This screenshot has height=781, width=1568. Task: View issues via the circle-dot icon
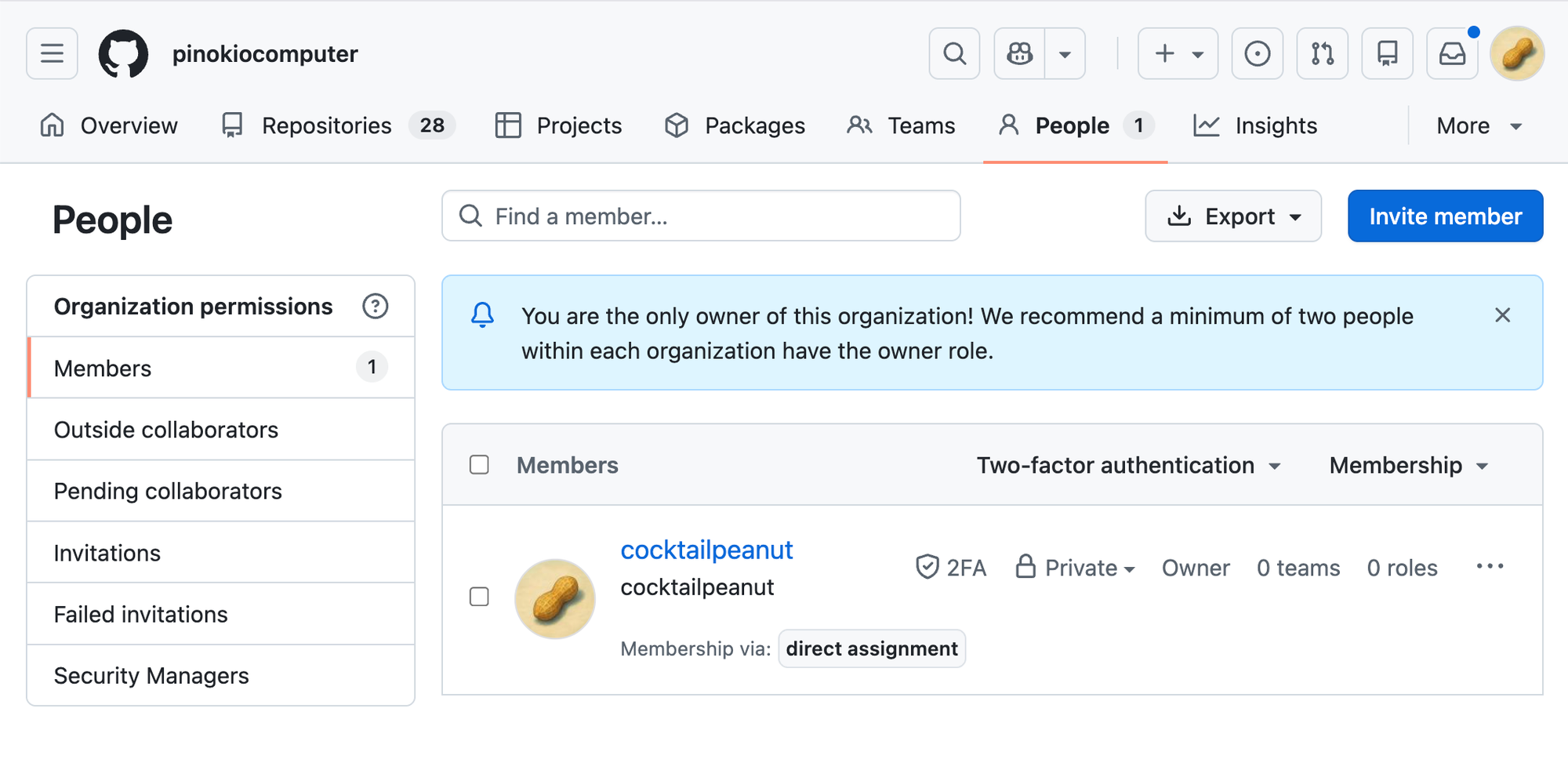1257,53
